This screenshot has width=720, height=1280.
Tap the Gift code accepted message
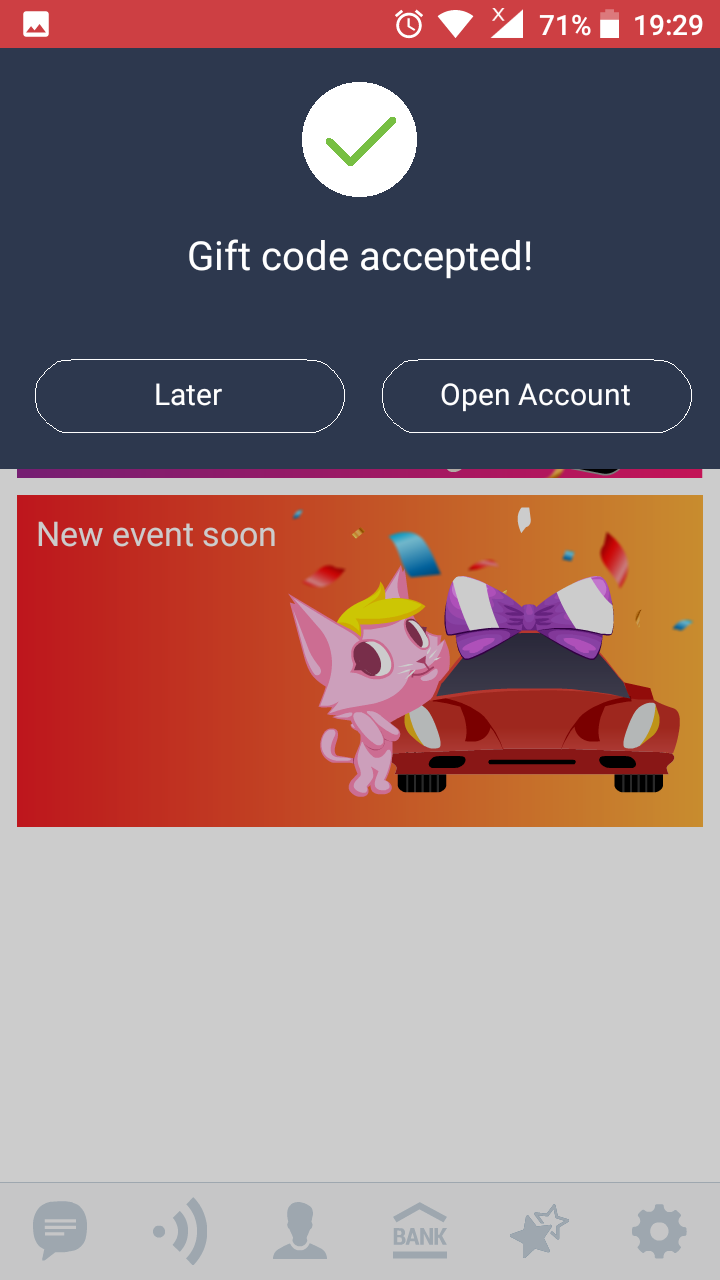tap(360, 257)
